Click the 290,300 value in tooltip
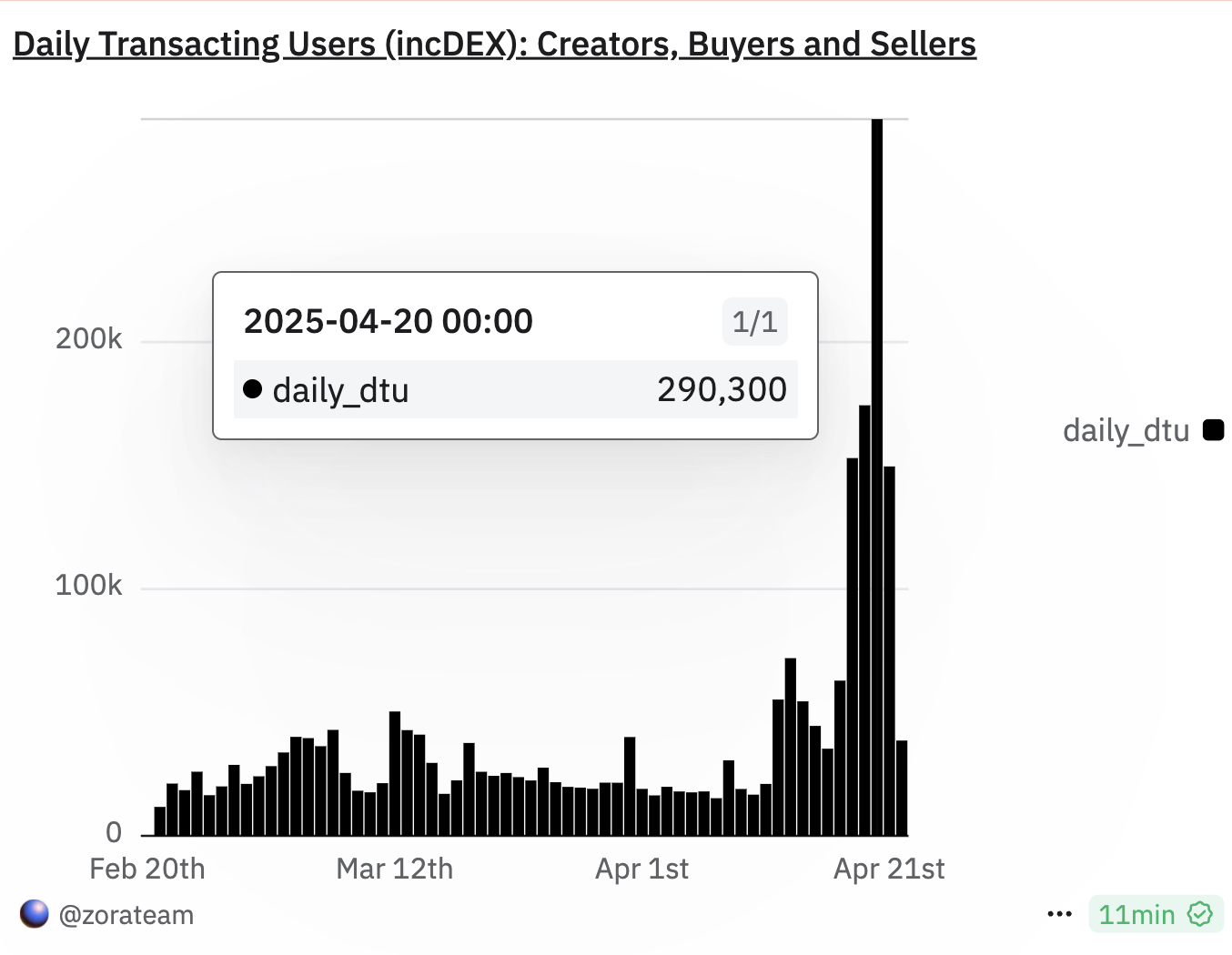 tap(722, 389)
